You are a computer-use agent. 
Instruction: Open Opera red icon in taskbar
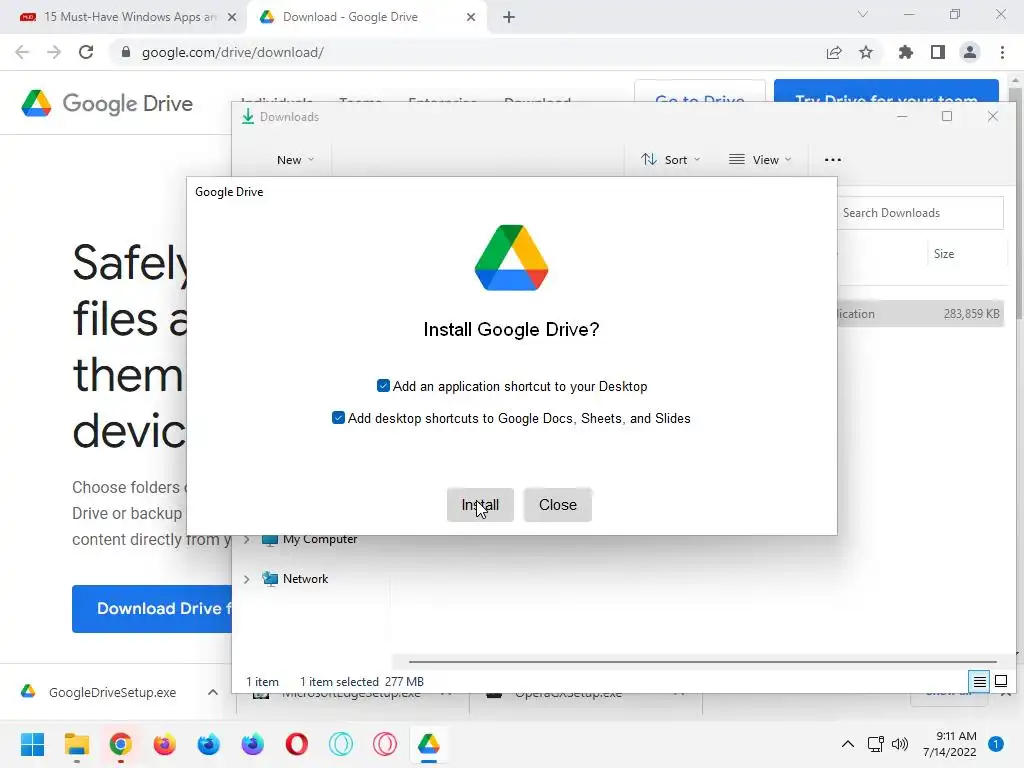(x=296, y=744)
